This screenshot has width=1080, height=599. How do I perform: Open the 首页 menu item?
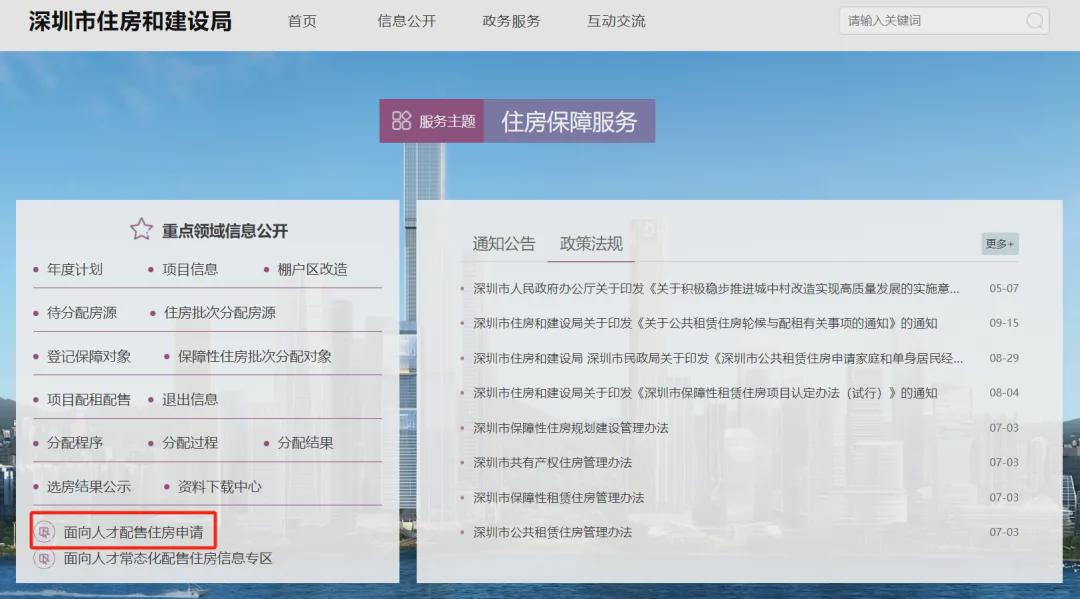pyautogui.click(x=302, y=21)
